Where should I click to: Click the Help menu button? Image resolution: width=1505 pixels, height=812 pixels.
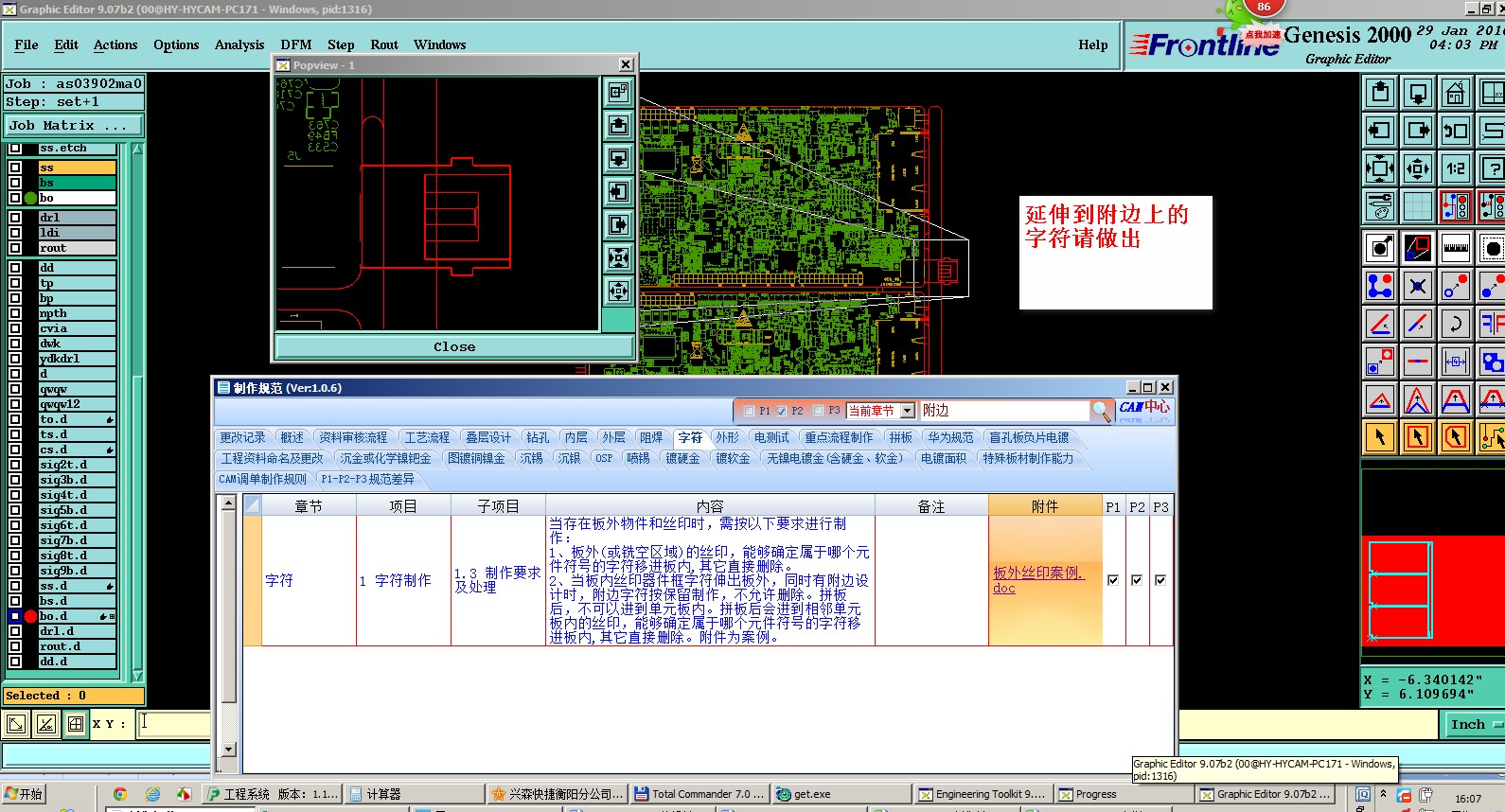tap(1093, 44)
